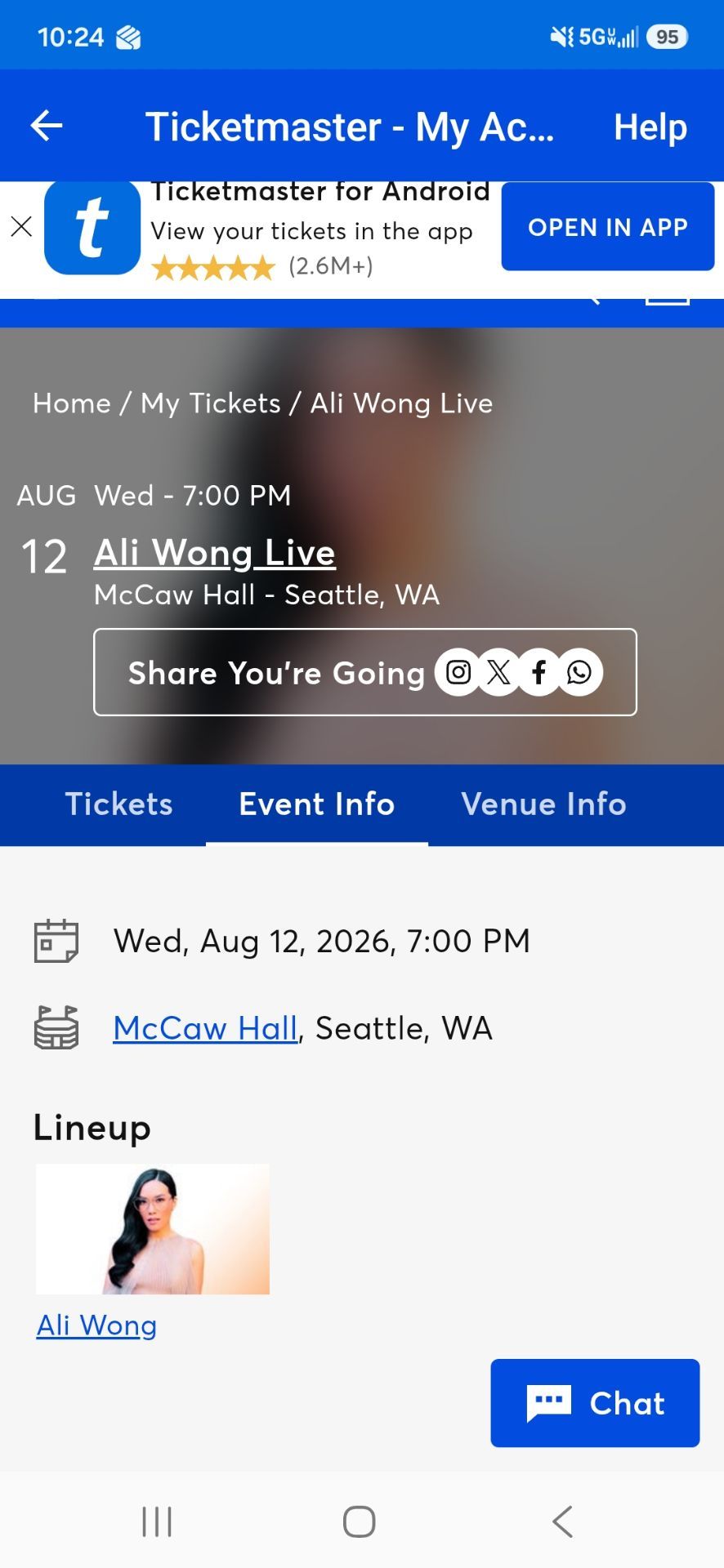Screen dimensions: 724x1568
Task: Select the Event Info tab
Action: coord(317,804)
